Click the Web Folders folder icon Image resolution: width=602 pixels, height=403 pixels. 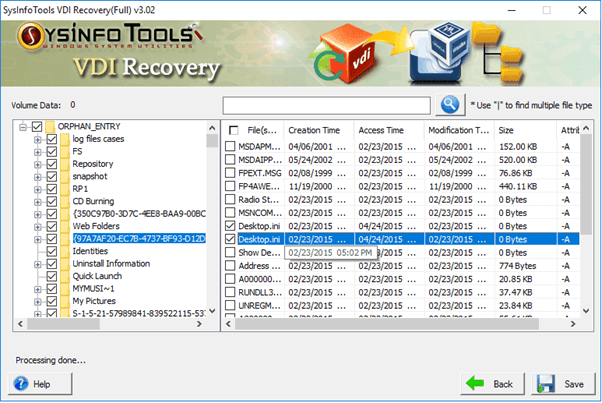pos(64,226)
